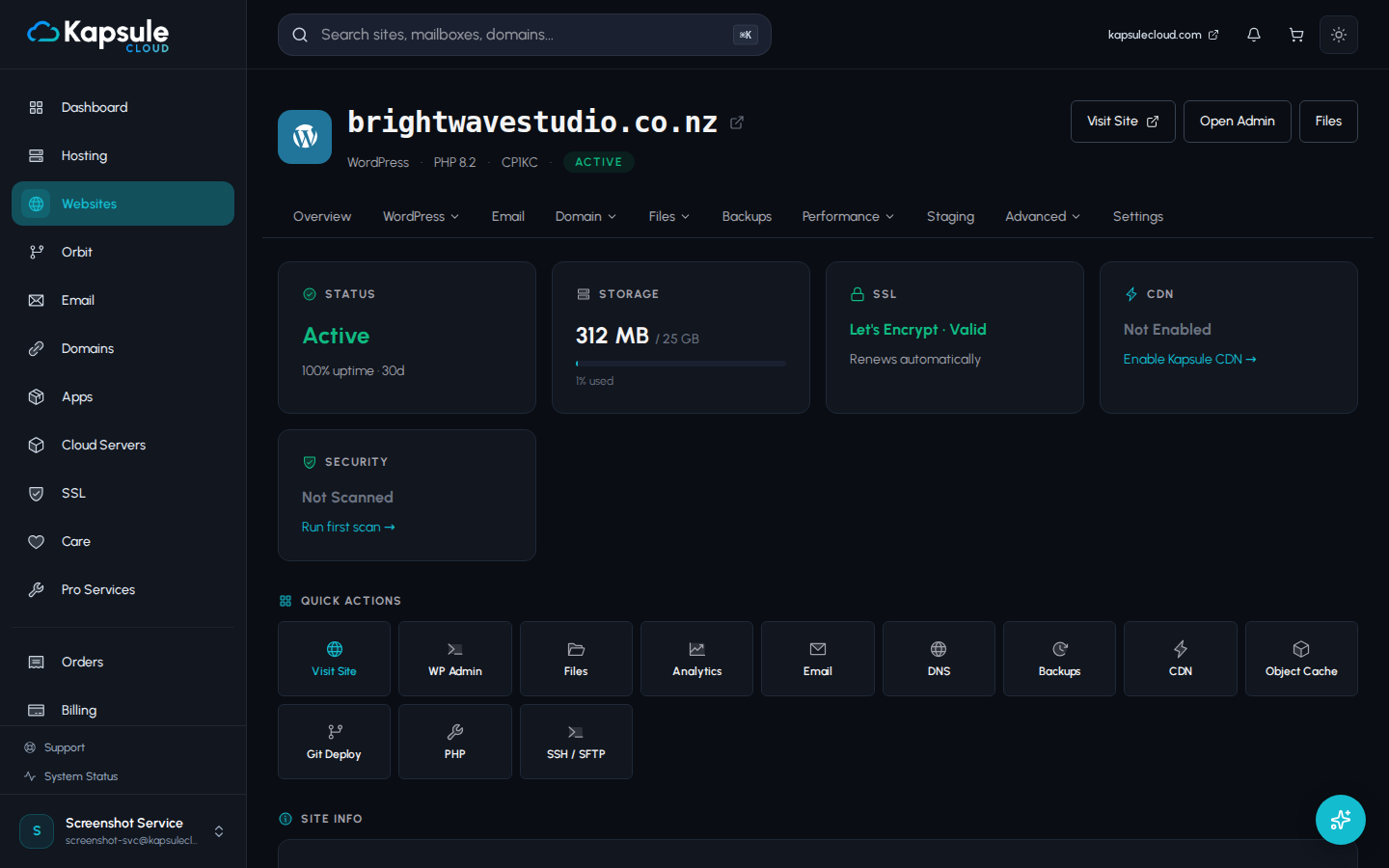
Task: Switch to the Staging tab
Action: (x=950, y=216)
